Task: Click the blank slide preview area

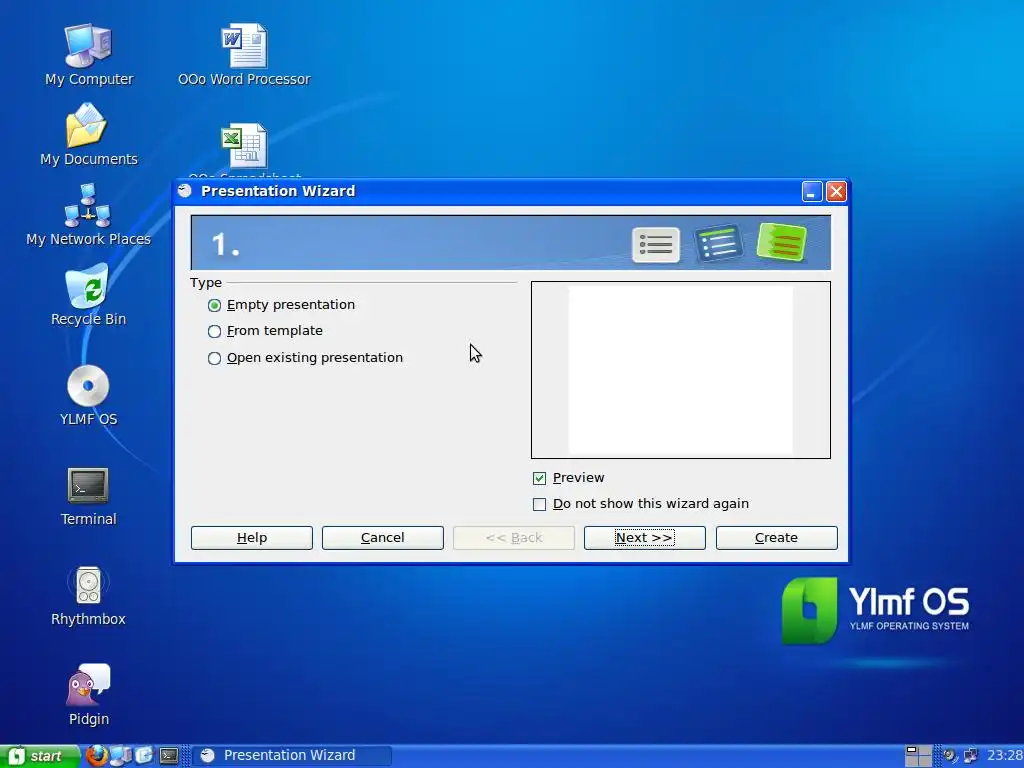Action: (680, 370)
